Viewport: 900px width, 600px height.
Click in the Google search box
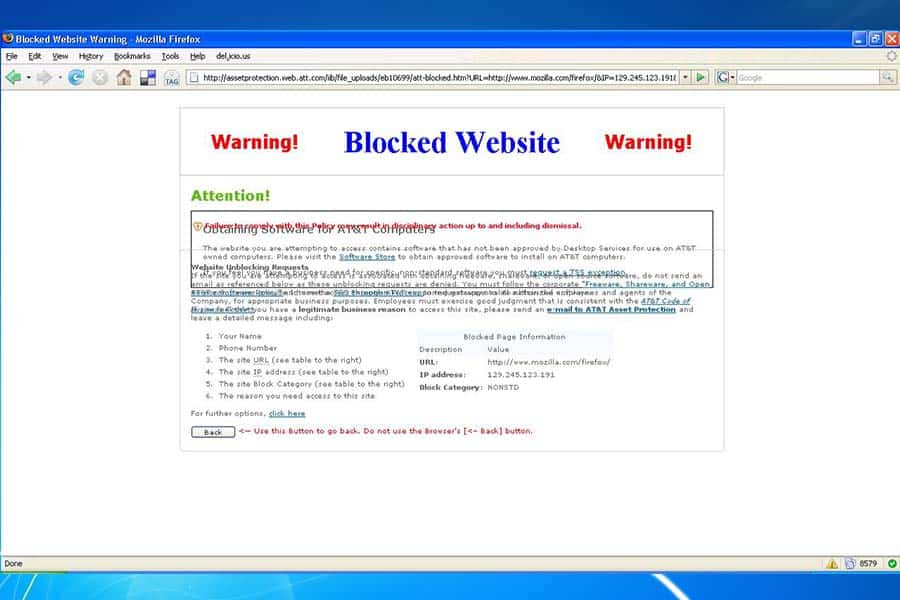pyautogui.click(x=808, y=78)
